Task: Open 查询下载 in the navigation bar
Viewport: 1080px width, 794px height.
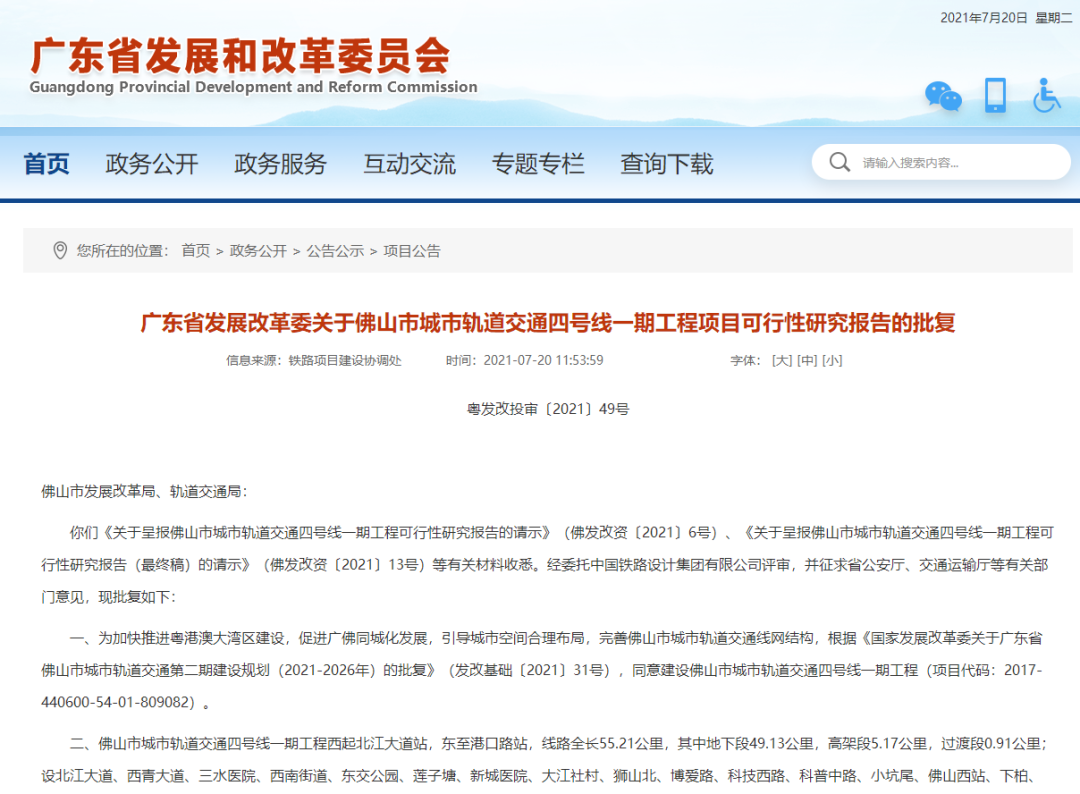Action: (667, 164)
